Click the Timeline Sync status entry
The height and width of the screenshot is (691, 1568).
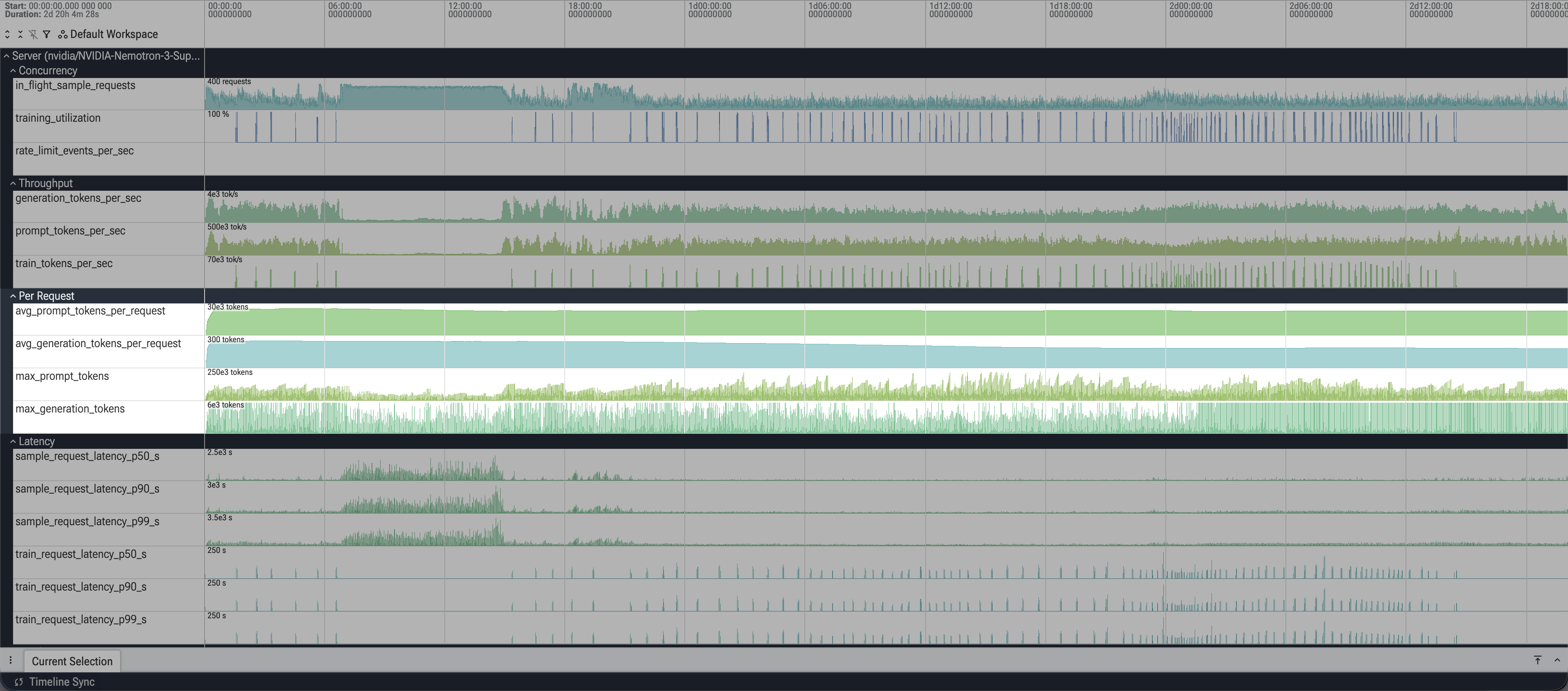62,682
